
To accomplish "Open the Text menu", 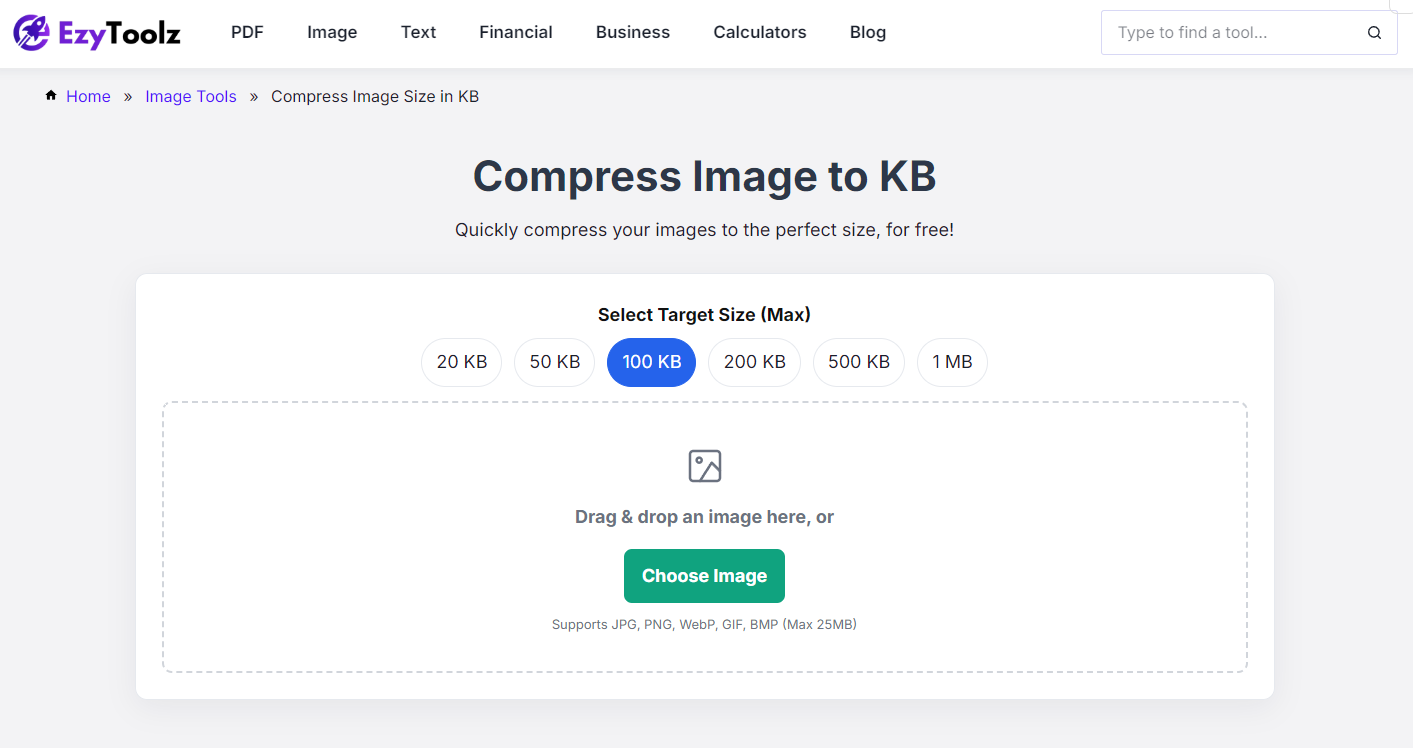I will point(418,32).
